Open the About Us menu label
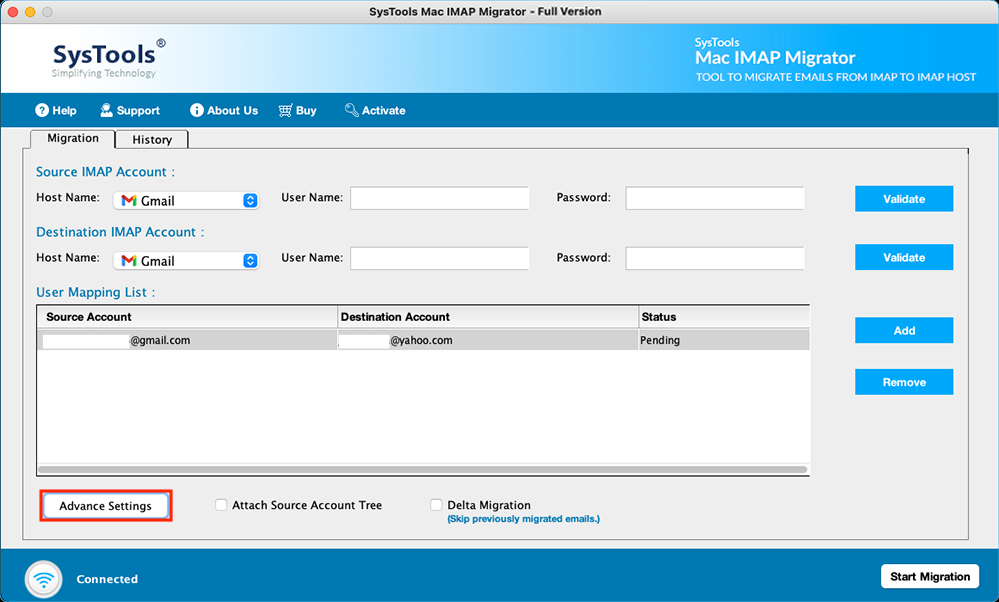 pos(233,110)
